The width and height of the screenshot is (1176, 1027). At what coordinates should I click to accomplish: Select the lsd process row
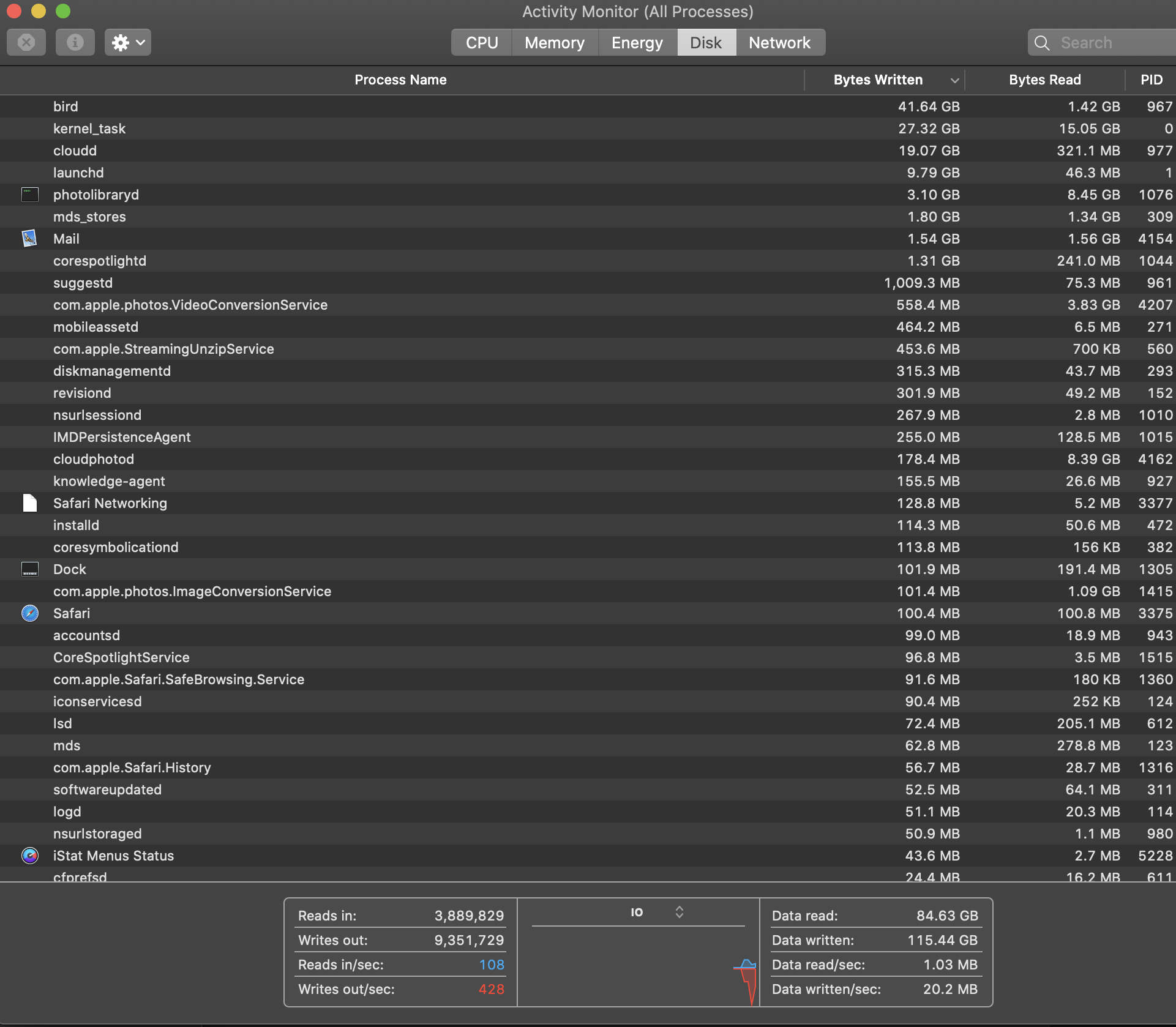(x=588, y=723)
